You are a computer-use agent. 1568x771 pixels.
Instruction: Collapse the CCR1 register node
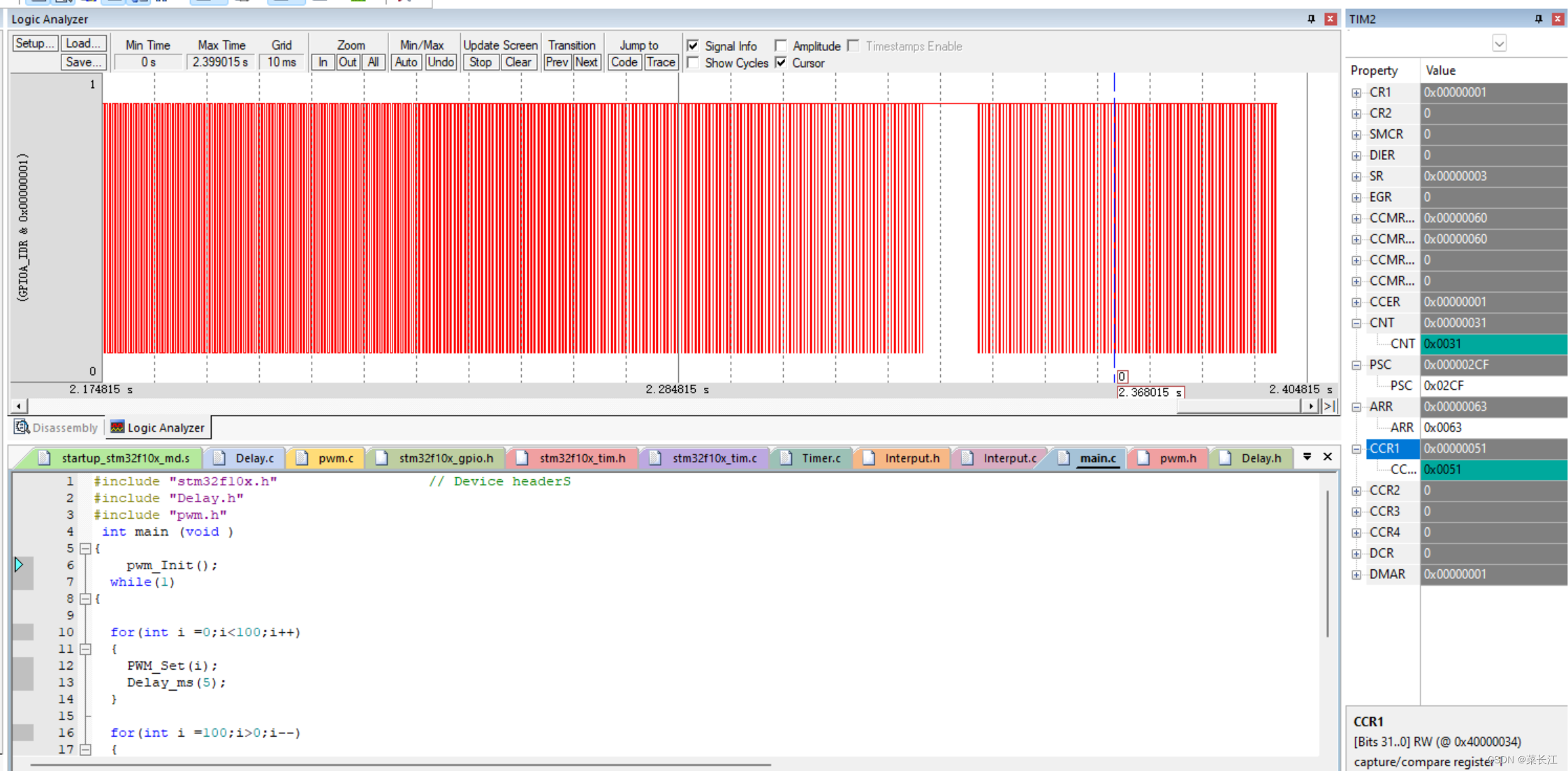(x=1356, y=449)
